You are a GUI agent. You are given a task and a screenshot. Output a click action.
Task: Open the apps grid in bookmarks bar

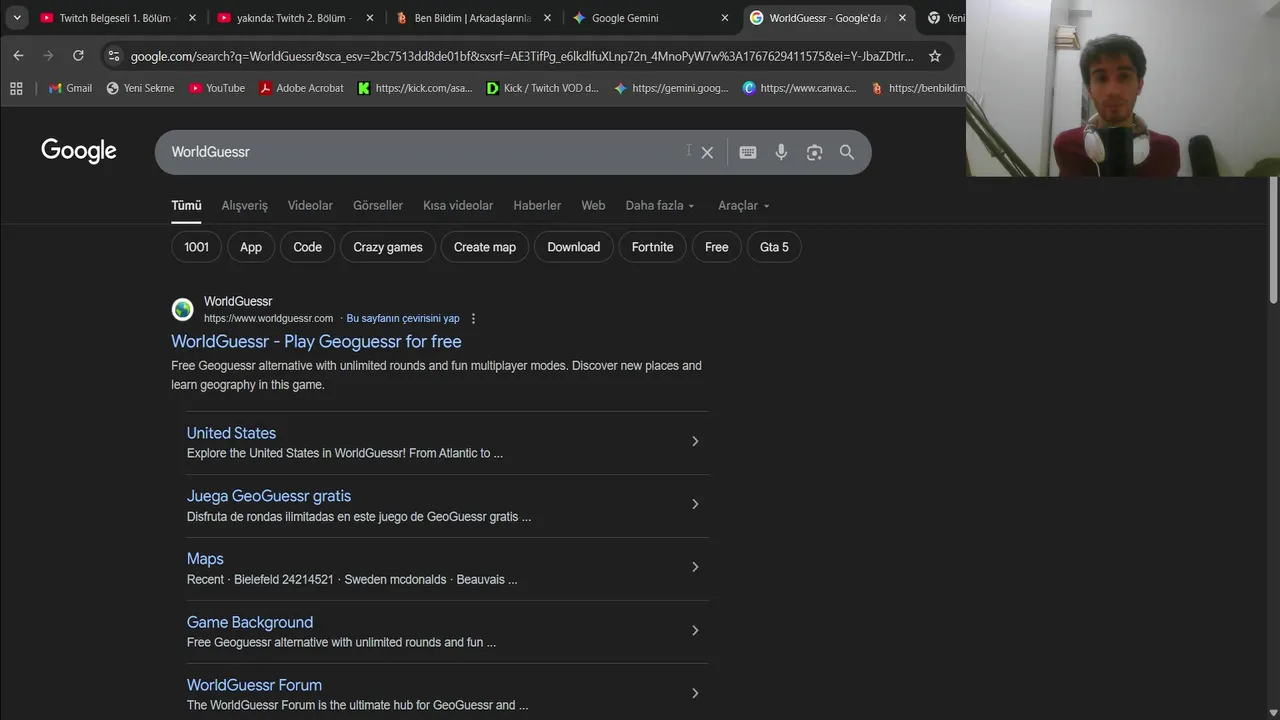pyautogui.click(x=16, y=88)
